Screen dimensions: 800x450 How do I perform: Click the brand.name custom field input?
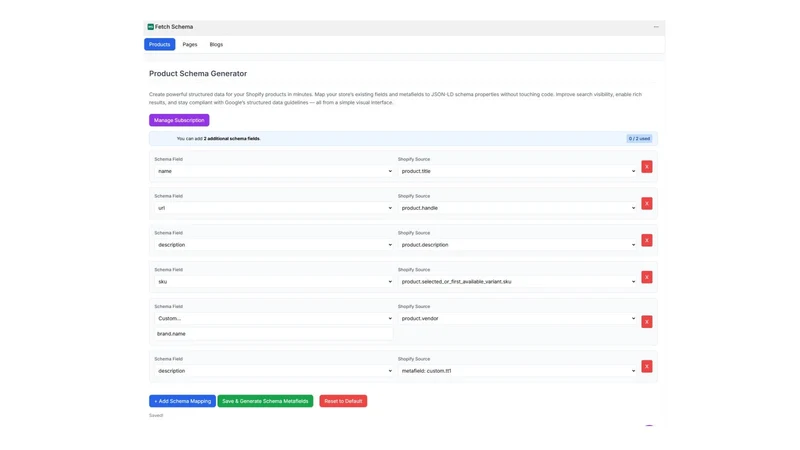pos(274,334)
